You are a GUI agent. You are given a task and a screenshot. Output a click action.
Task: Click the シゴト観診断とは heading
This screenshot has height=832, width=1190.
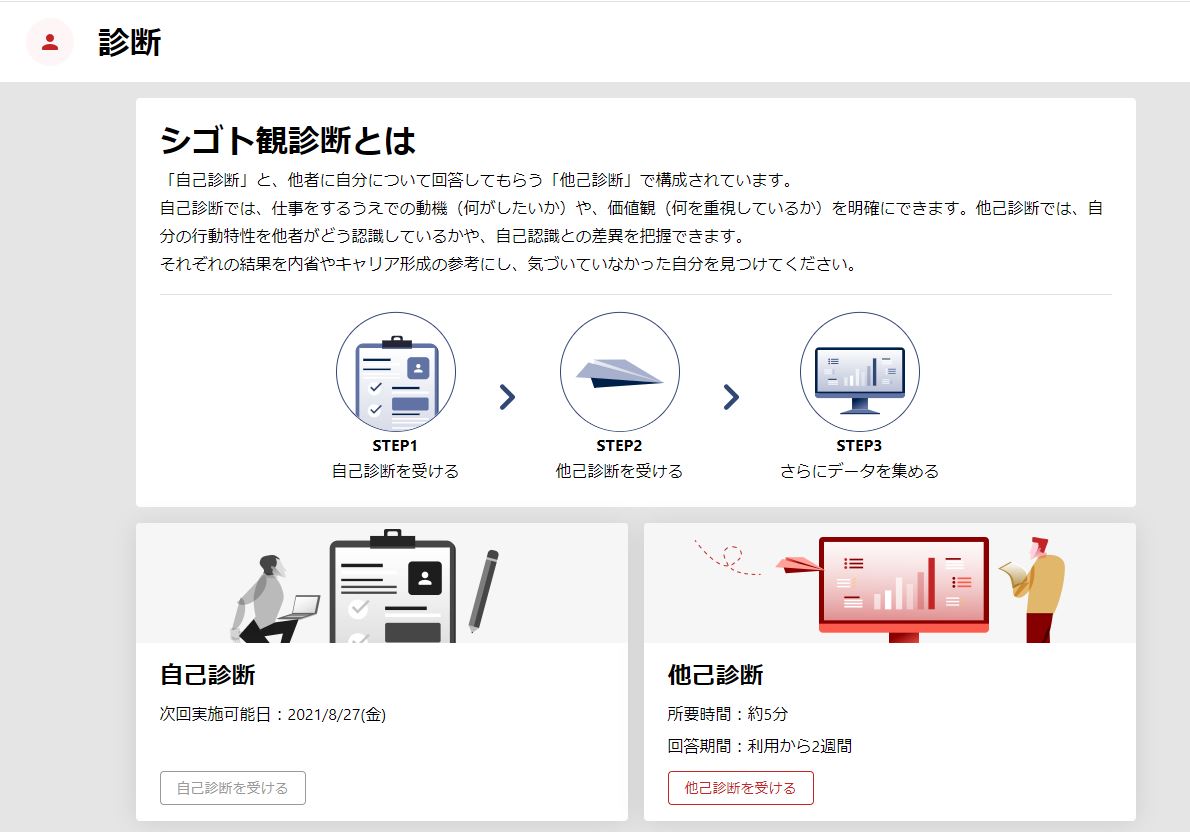288,141
